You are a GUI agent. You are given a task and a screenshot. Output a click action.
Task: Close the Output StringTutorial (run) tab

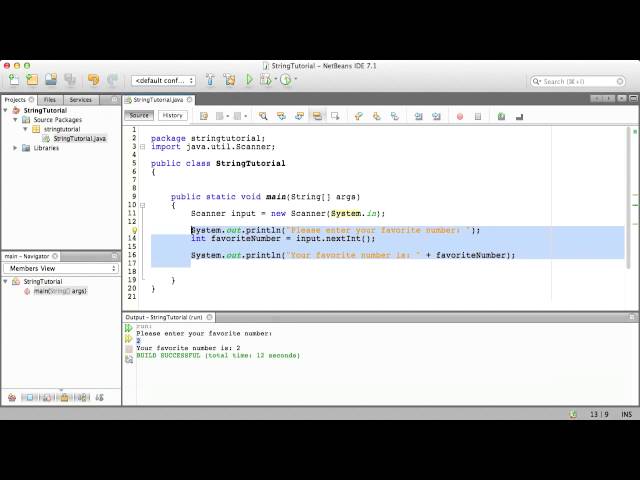[x=209, y=317]
